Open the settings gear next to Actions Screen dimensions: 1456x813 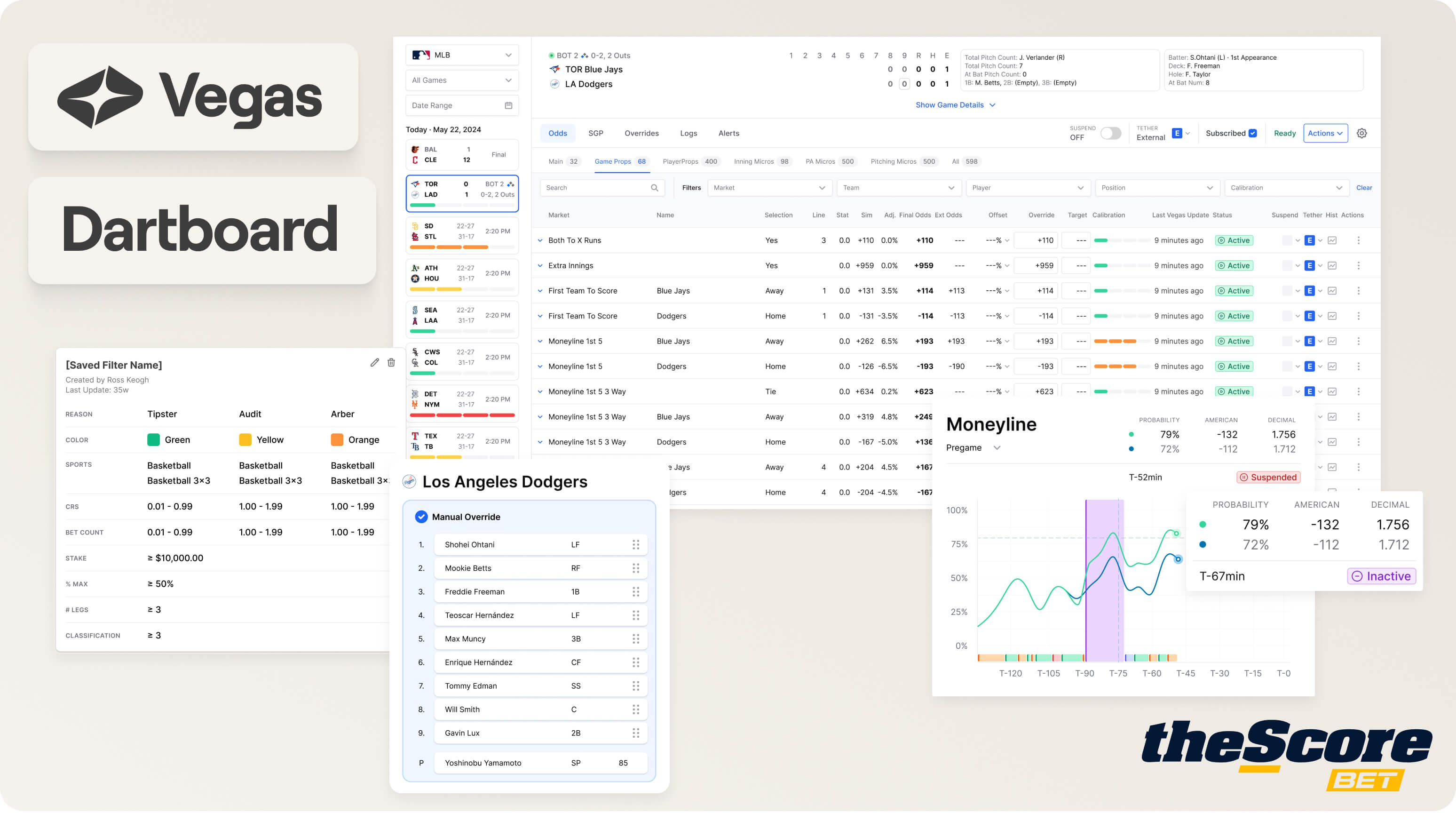(x=1361, y=134)
